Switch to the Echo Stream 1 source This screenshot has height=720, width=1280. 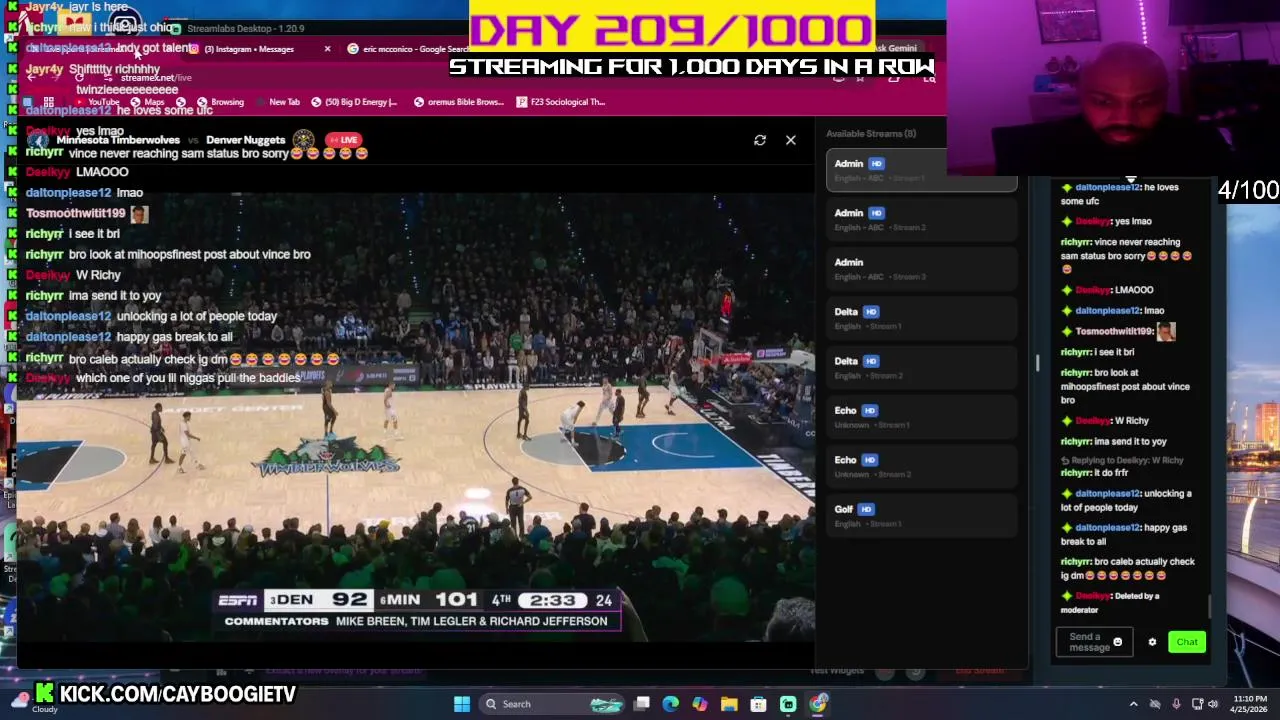pyautogui.click(x=921, y=417)
